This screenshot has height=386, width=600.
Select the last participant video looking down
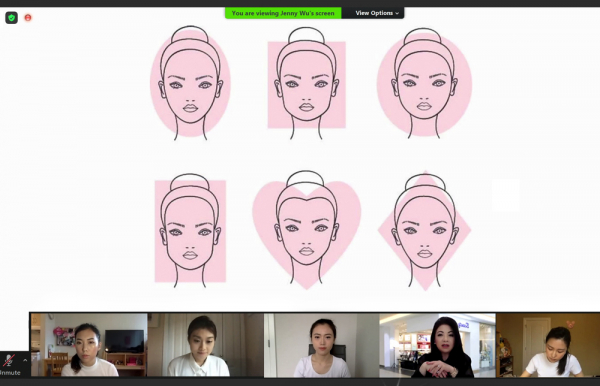[x=548, y=345]
